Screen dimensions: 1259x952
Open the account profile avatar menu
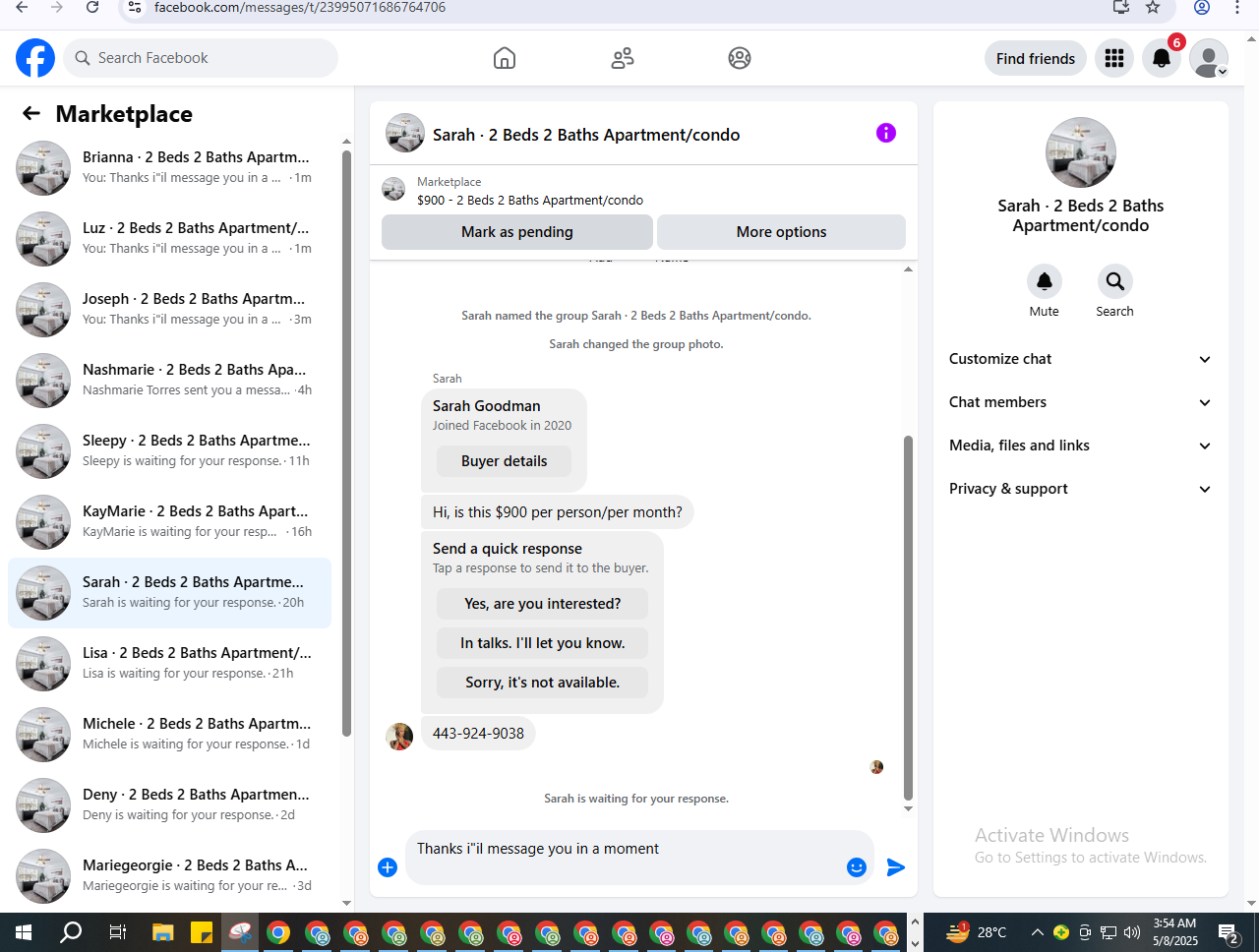click(1209, 58)
